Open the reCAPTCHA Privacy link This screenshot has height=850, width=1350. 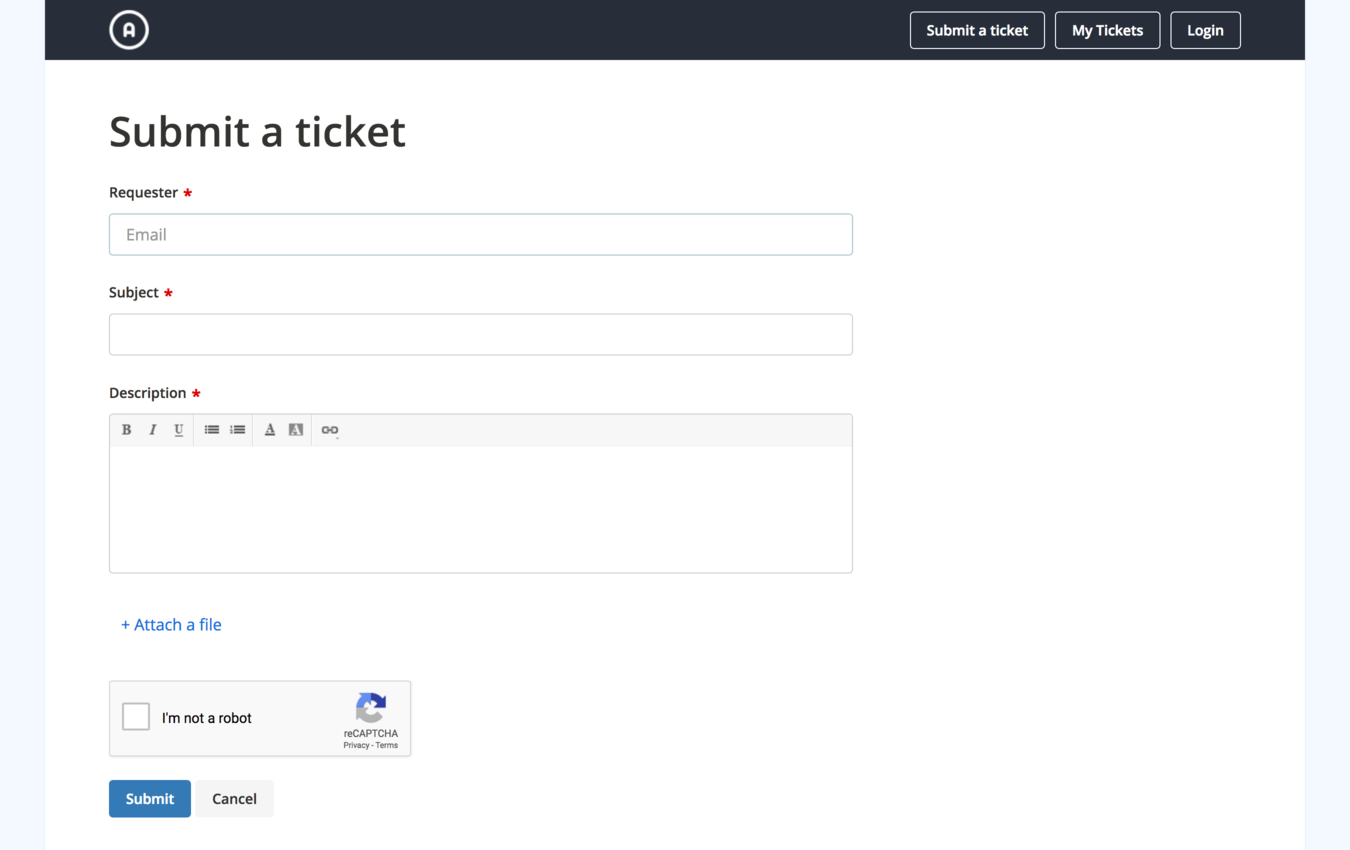pos(356,746)
